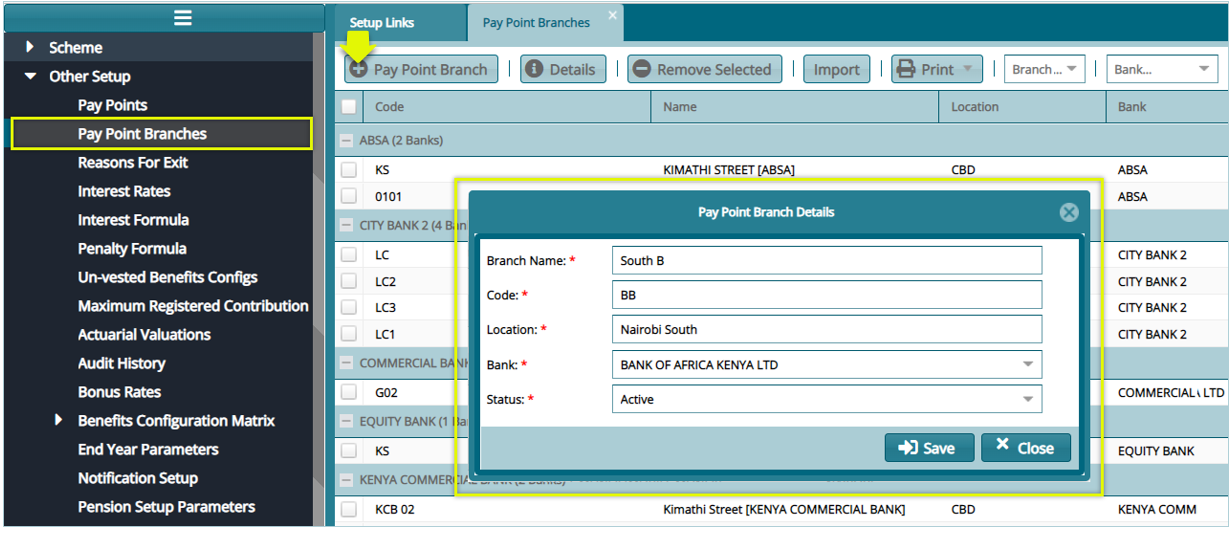Save the pay point branch details
This screenshot has width=1232, height=533.
click(928, 448)
